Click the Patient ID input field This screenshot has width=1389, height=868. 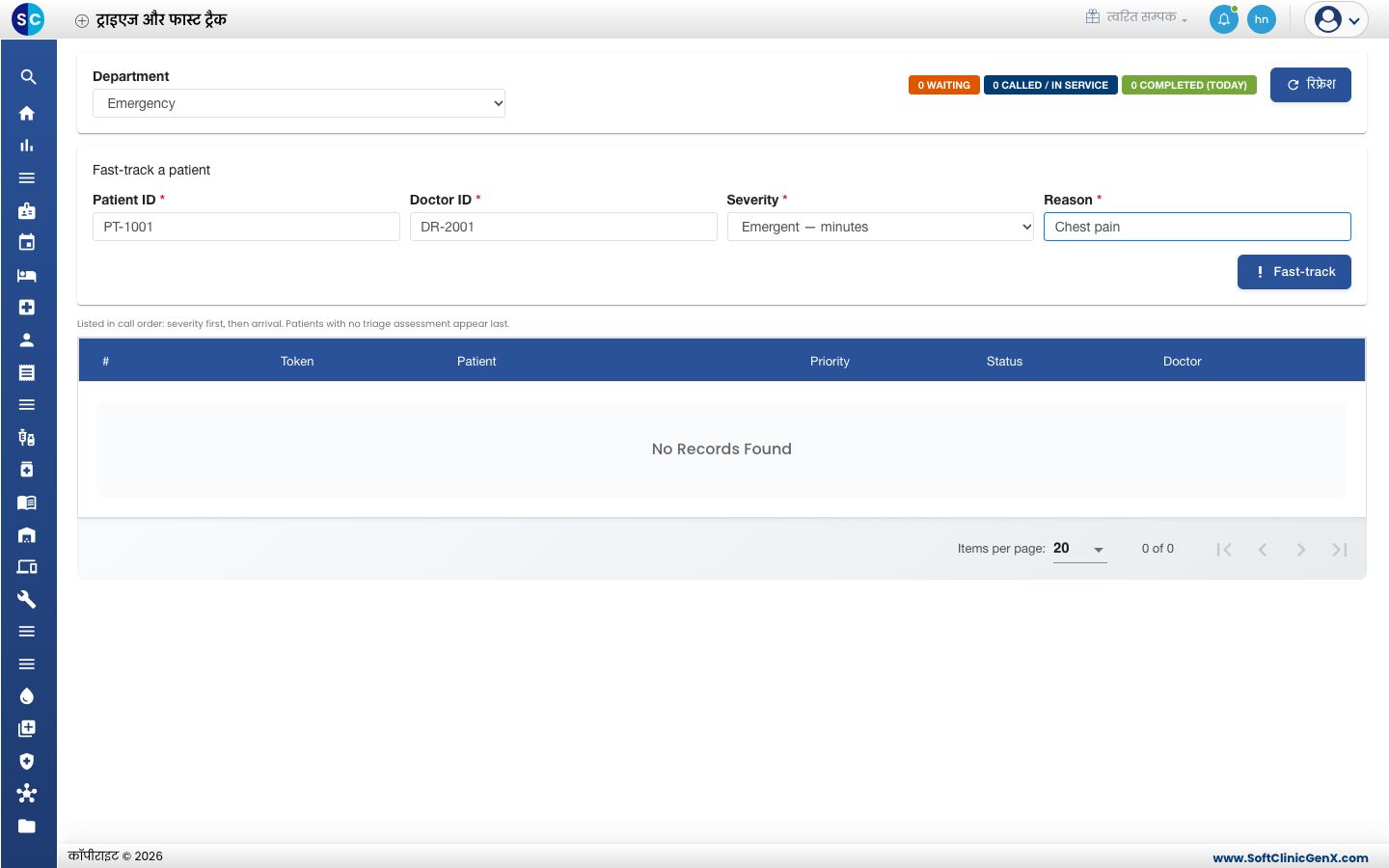tap(246, 227)
